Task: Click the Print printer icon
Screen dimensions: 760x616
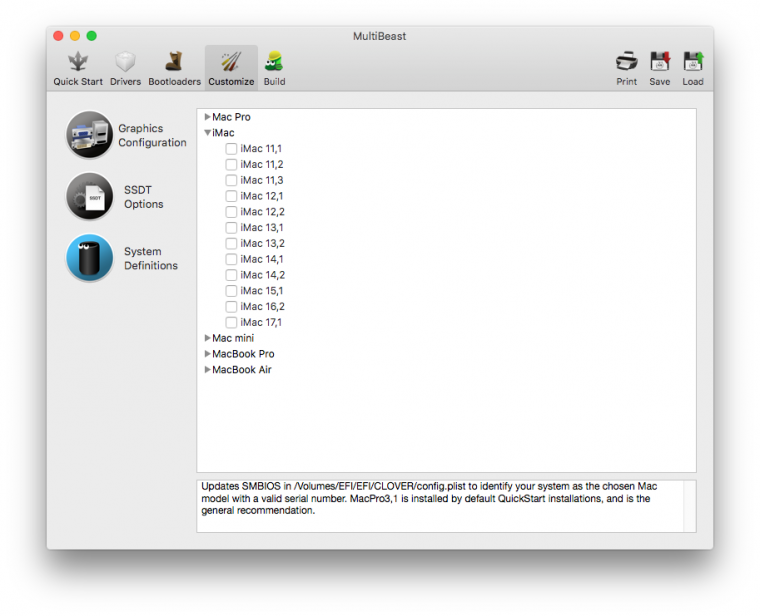Action: 626,62
